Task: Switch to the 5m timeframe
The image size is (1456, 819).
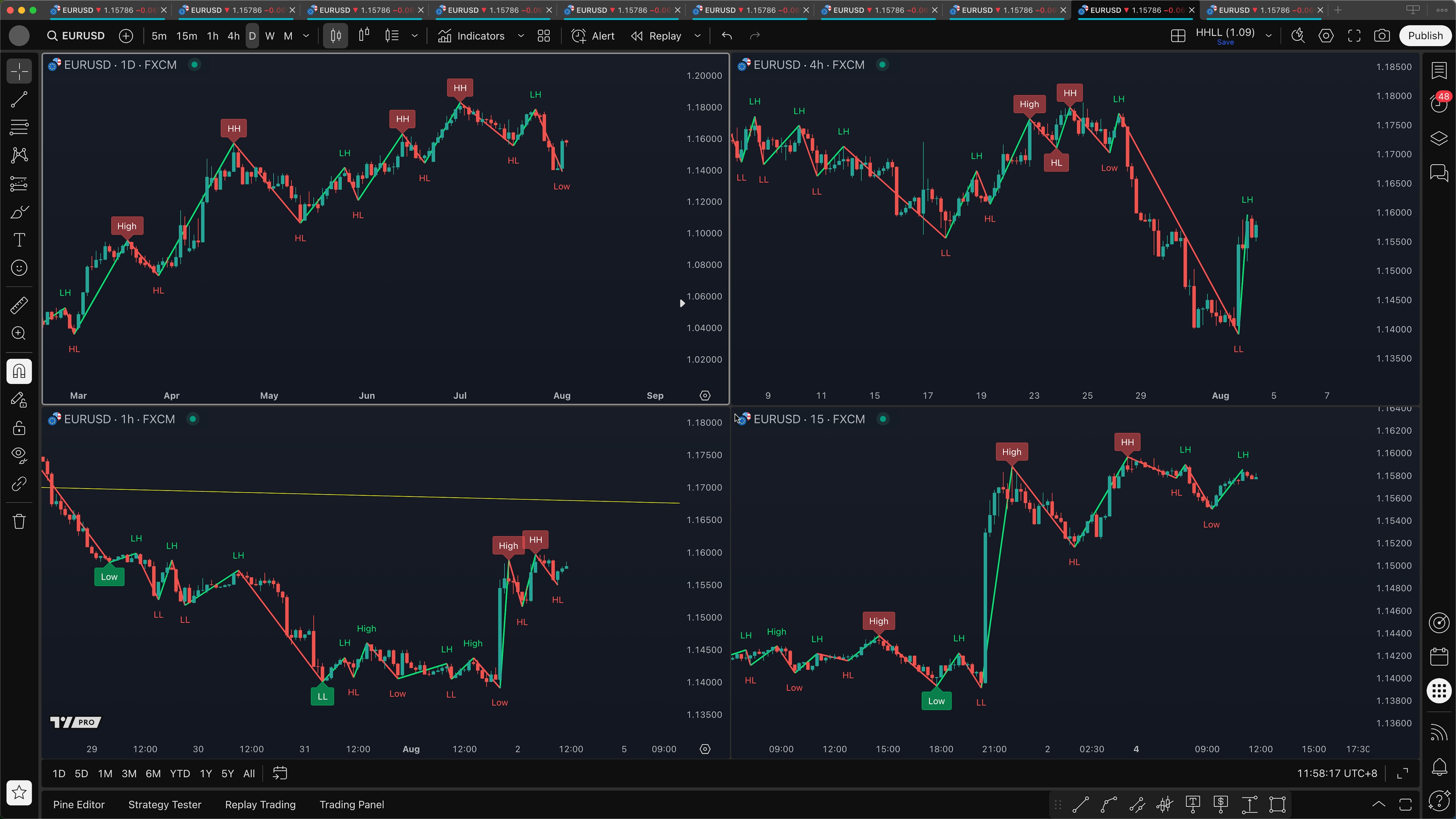Action: [x=159, y=36]
